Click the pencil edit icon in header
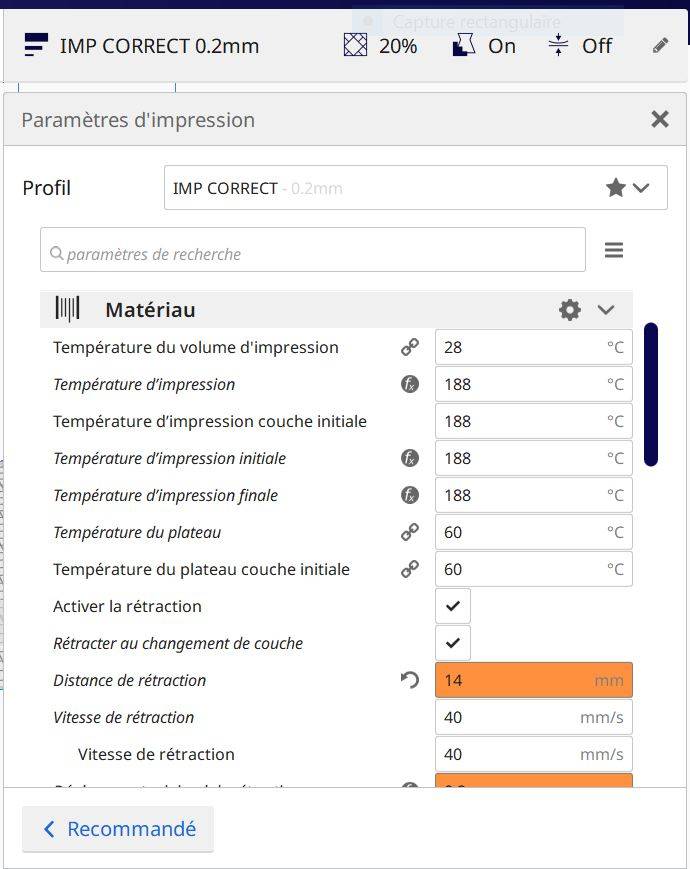This screenshot has width=690, height=869. (x=660, y=45)
